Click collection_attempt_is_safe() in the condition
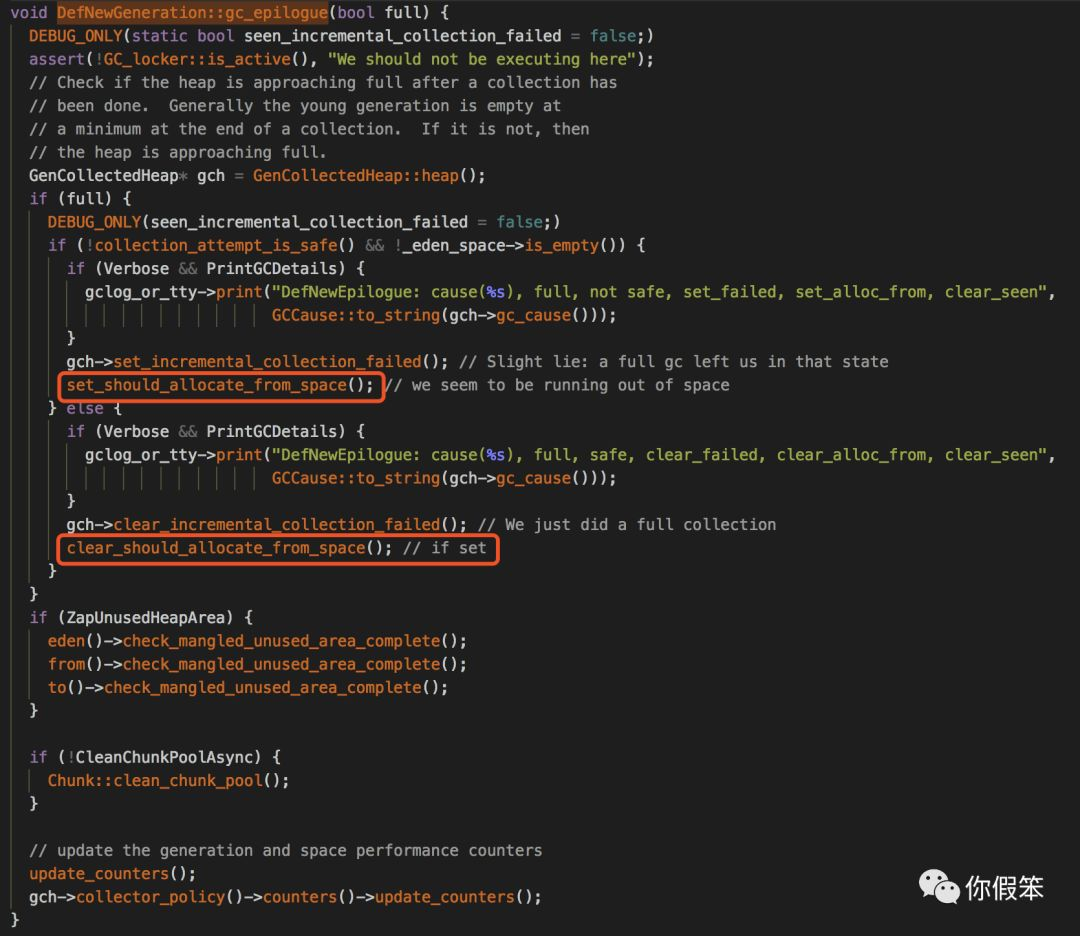Viewport: 1080px width, 936px height. (225, 245)
